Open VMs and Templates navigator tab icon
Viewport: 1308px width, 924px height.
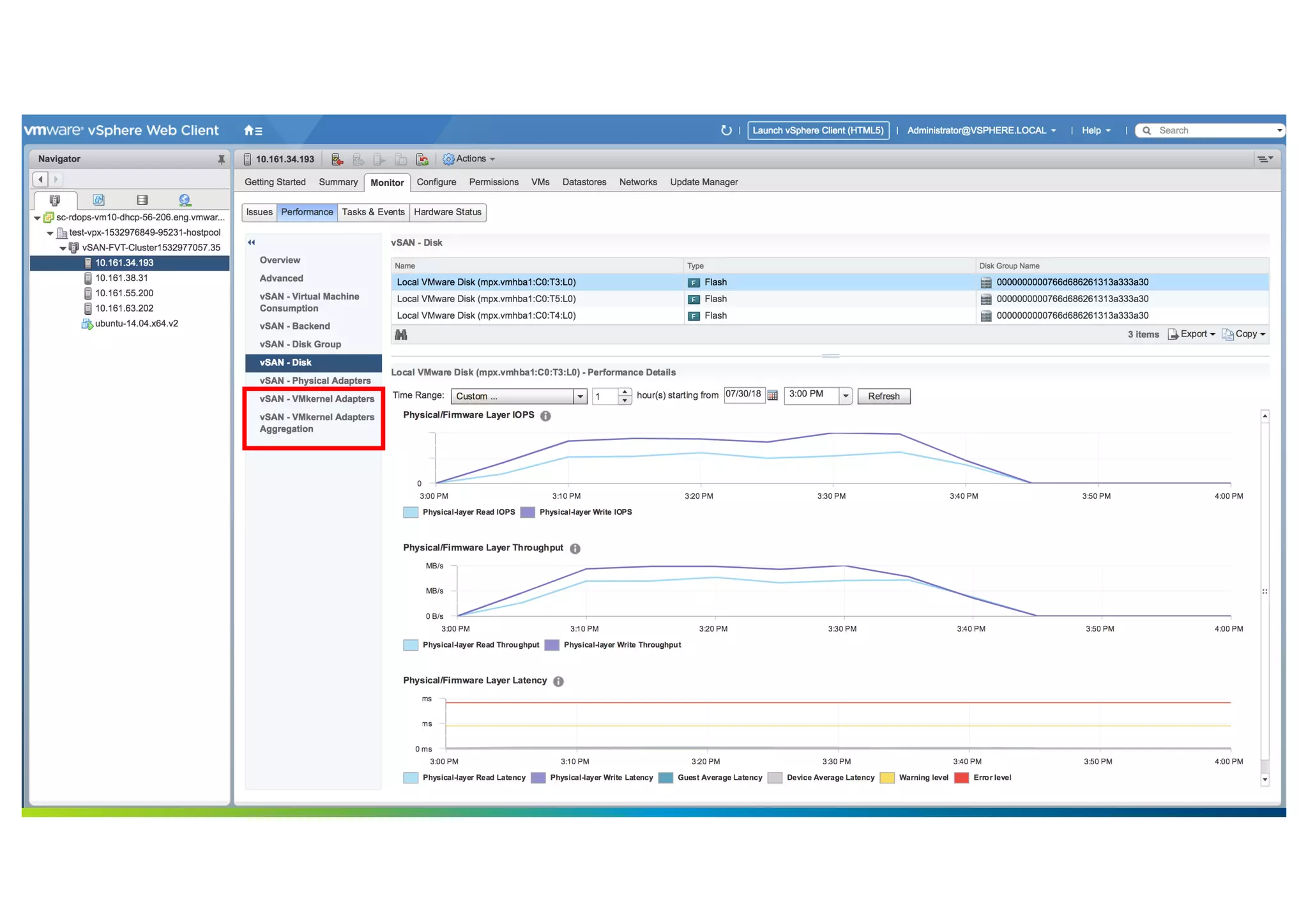click(x=98, y=201)
